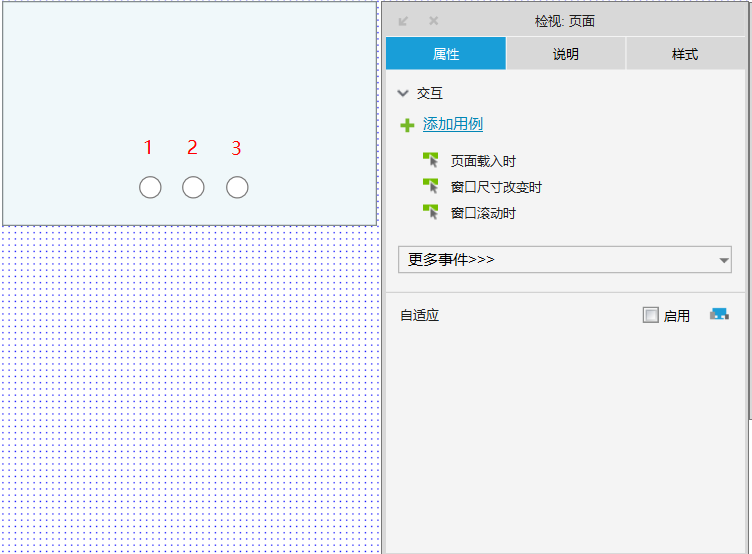Enable the 自适应 启用 checkbox
752x554 pixels.
[x=651, y=315]
